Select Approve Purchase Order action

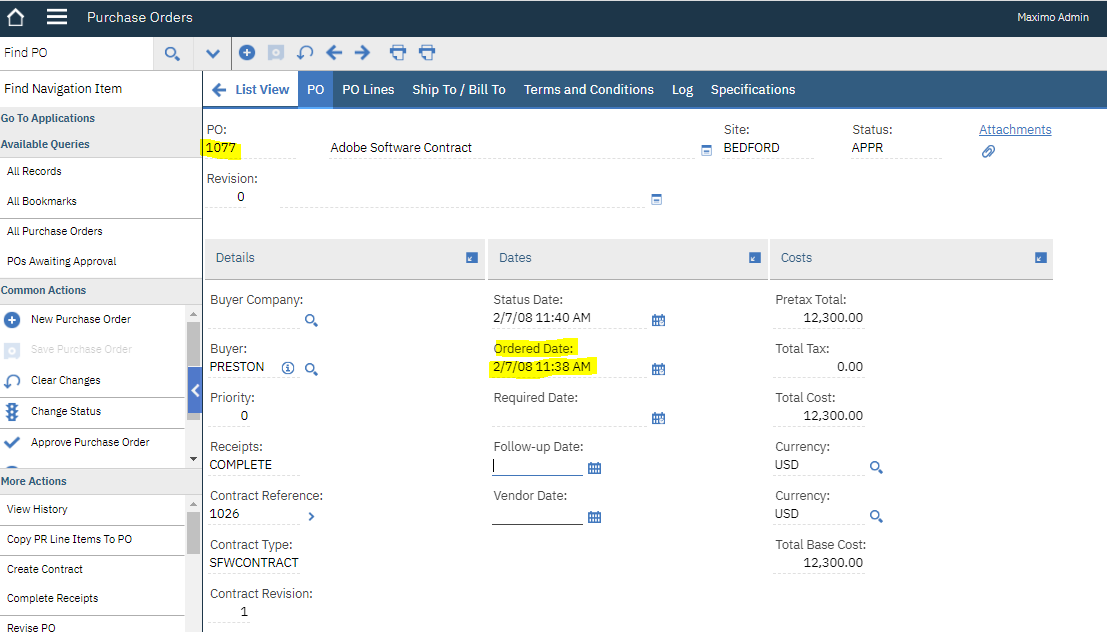coord(90,442)
